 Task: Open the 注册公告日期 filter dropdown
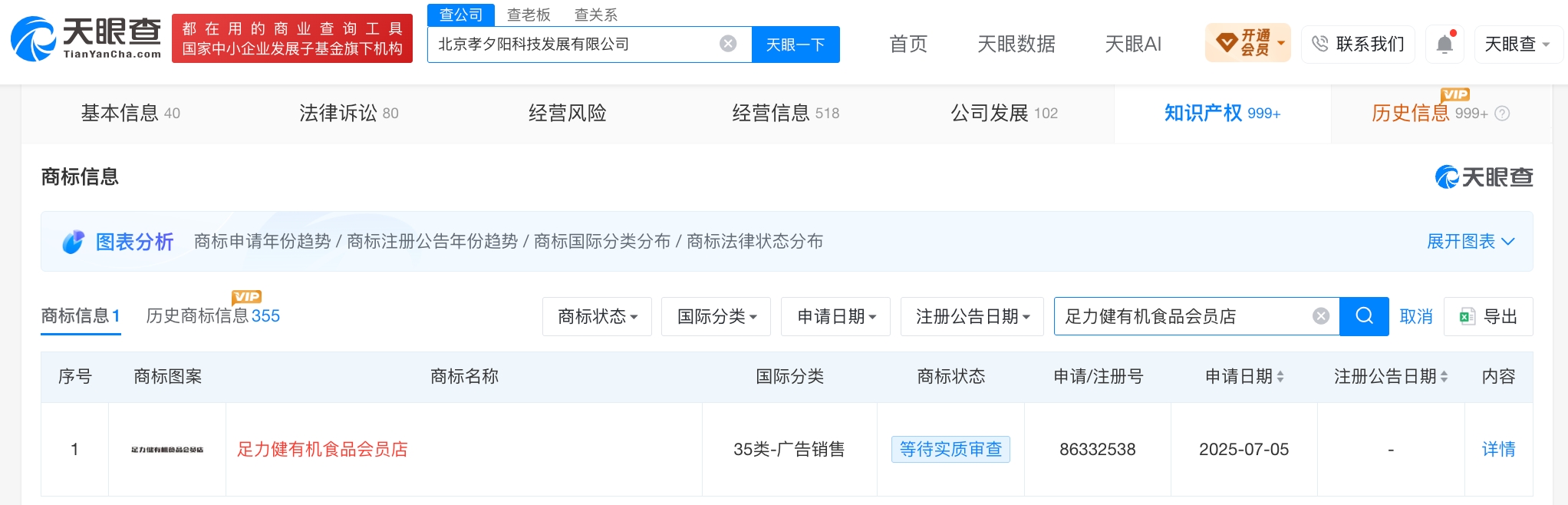pos(972,316)
